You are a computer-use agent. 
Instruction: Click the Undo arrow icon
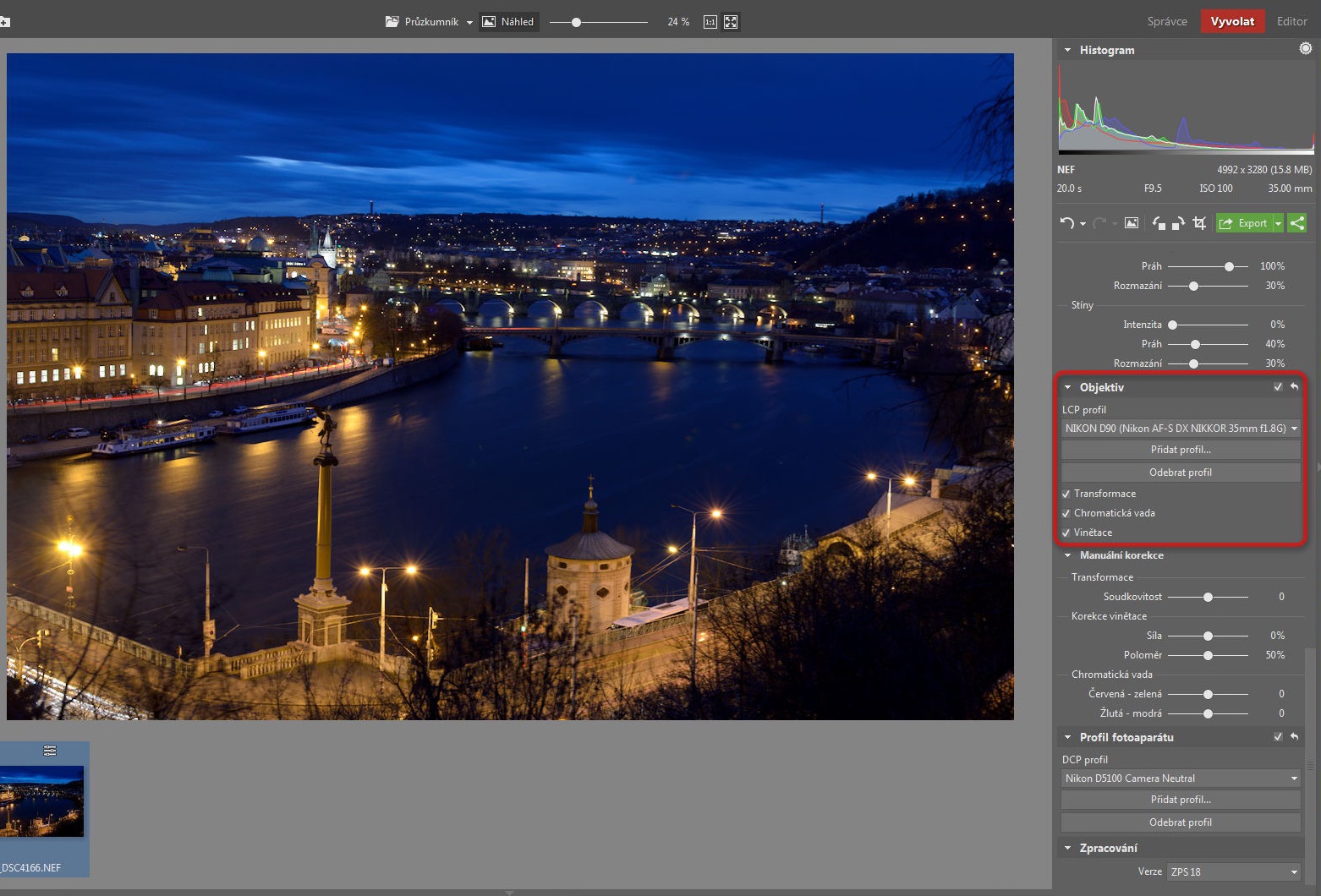[1066, 223]
